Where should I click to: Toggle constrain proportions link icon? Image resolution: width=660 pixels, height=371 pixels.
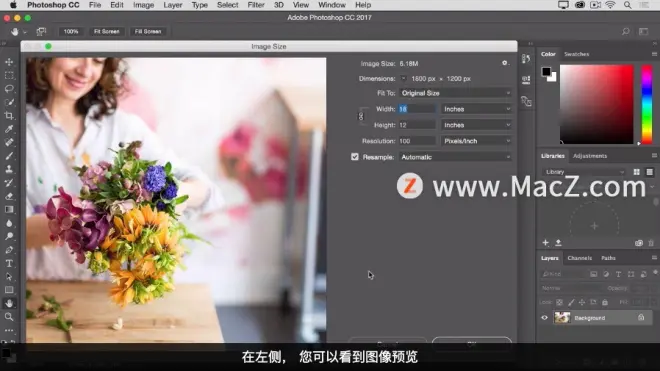[x=361, y=117]
